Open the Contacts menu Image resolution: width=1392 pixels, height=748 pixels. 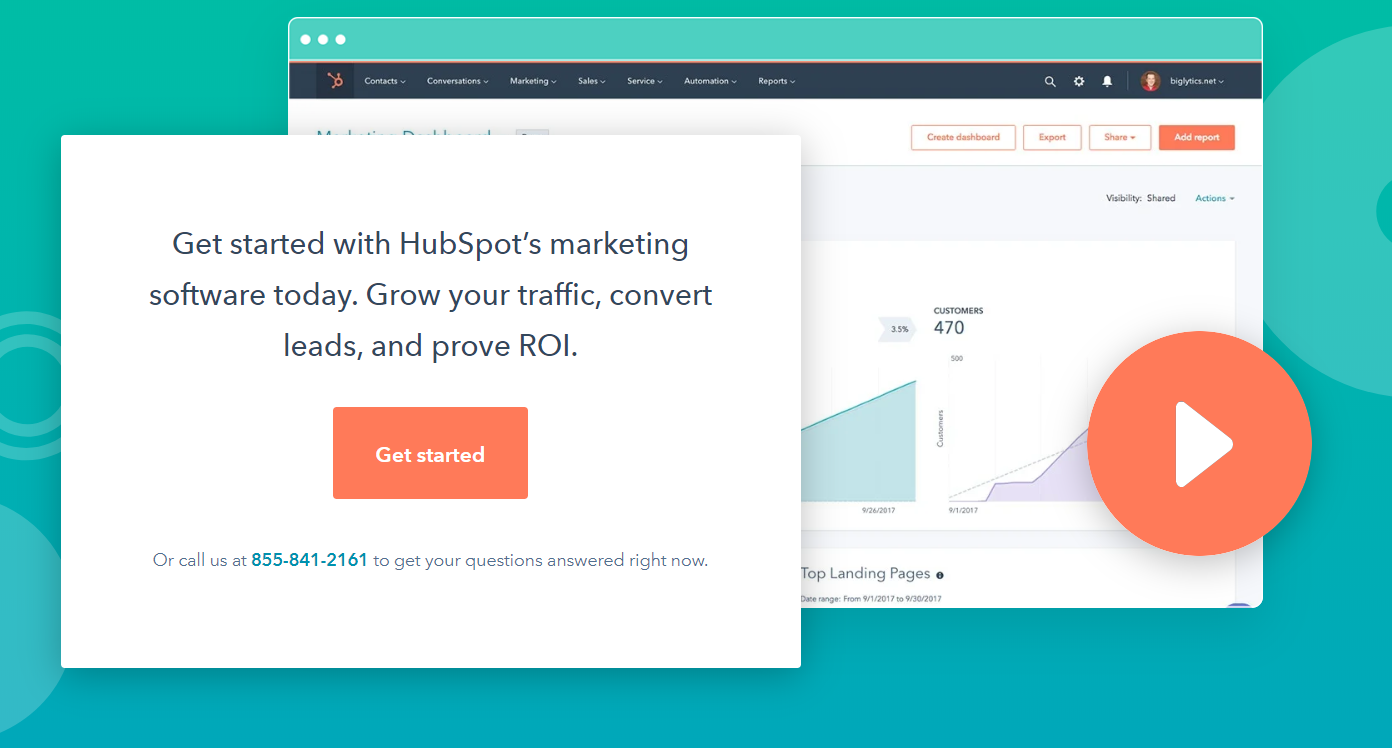[x=384, y=81]
